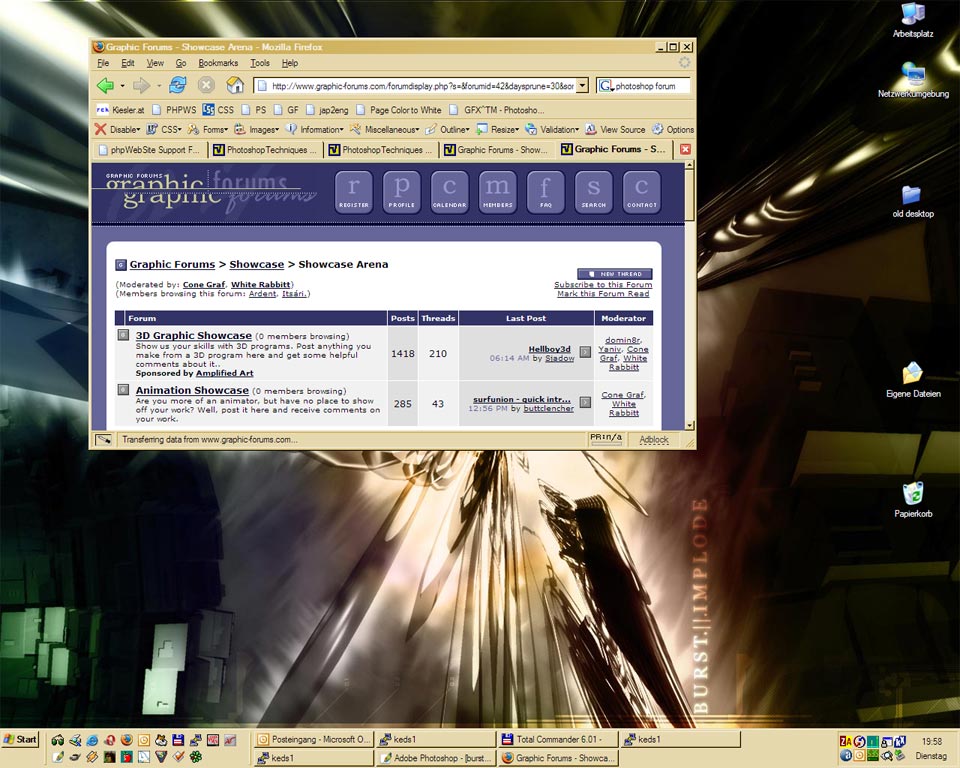Open Papierkorb recycle bin icon

913,500
